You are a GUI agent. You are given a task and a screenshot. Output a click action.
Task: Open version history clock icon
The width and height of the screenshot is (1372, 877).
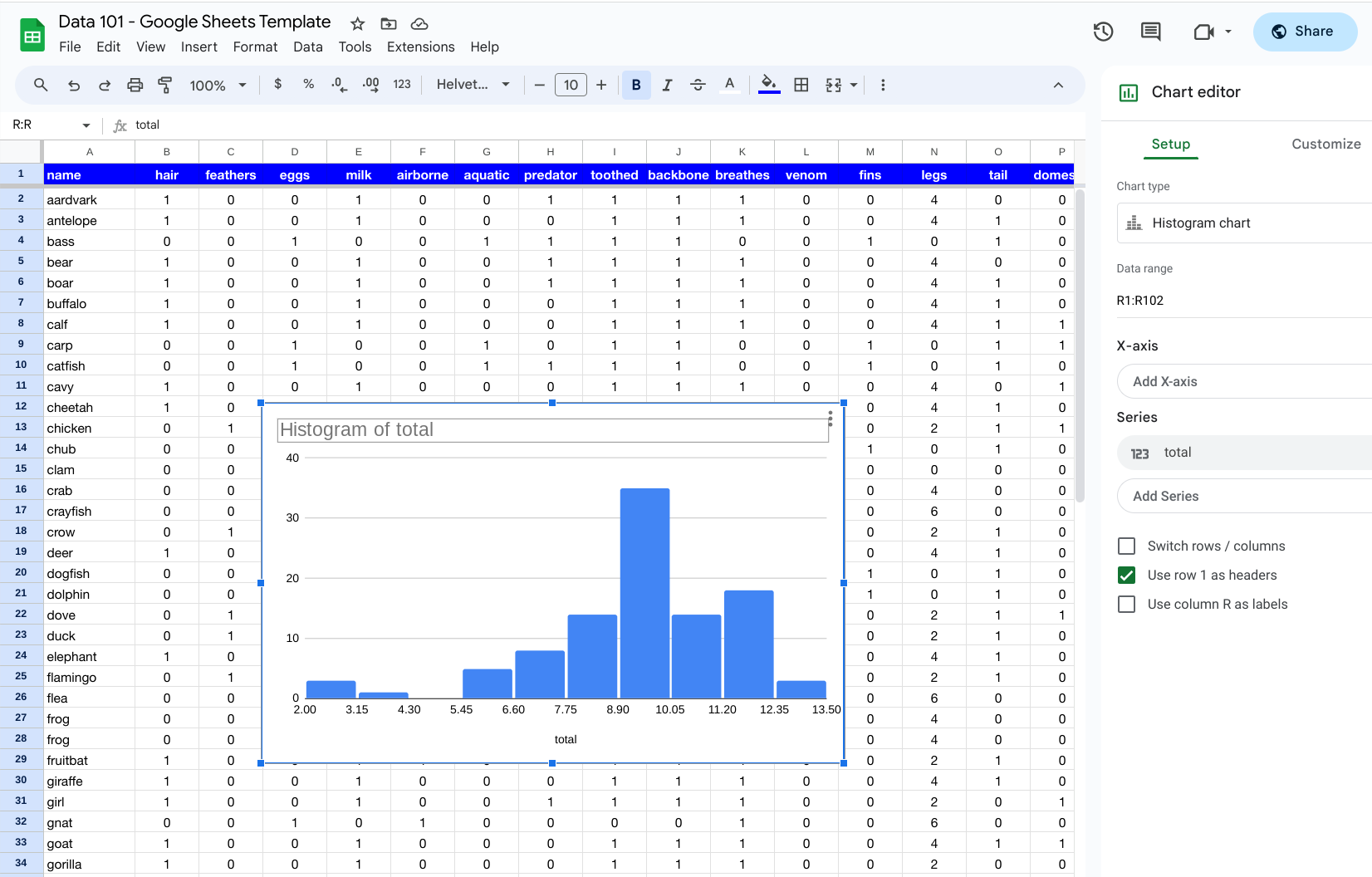[x=1103, y=32]
